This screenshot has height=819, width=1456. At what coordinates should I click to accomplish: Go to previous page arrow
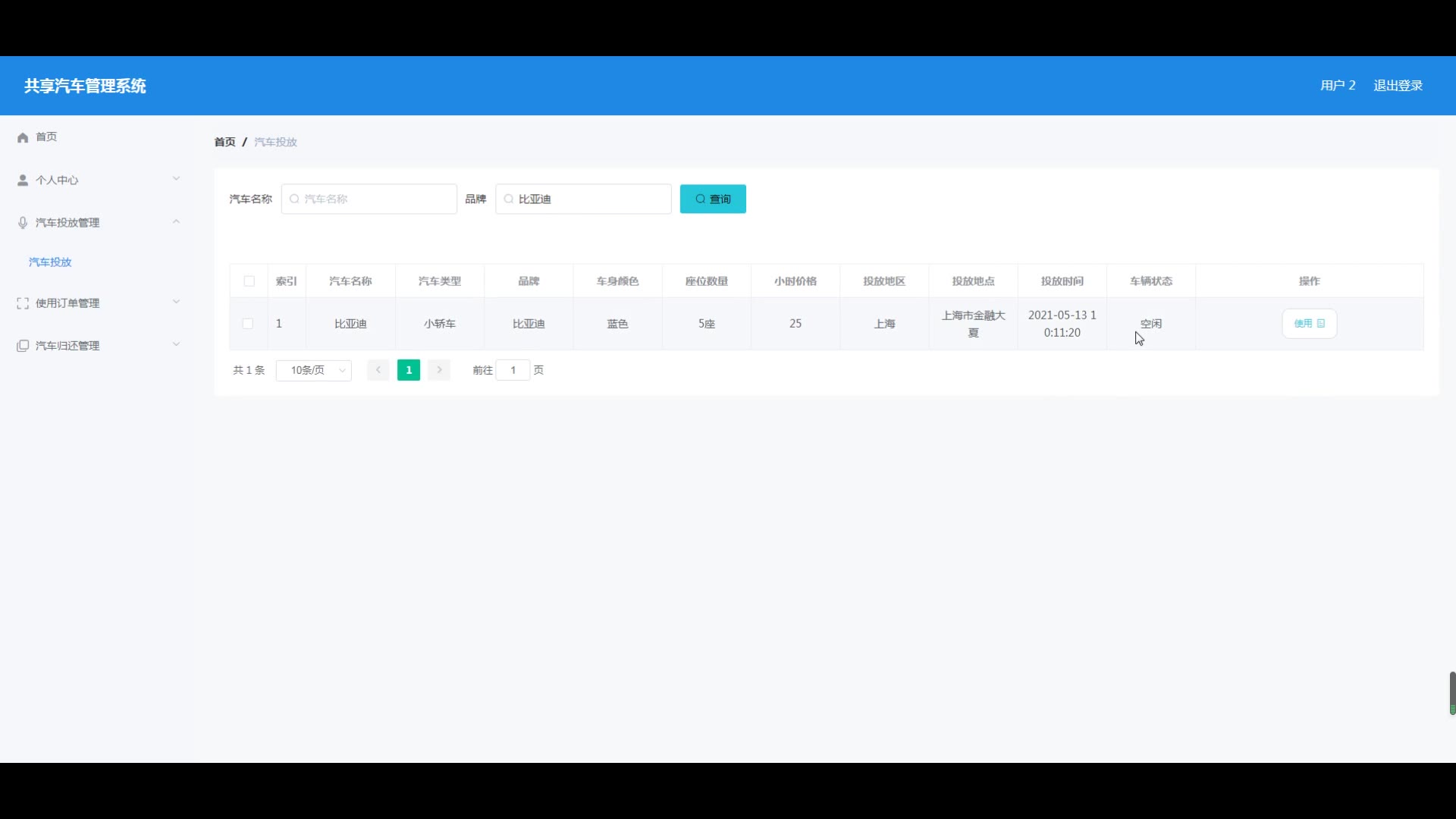point(378,370)
